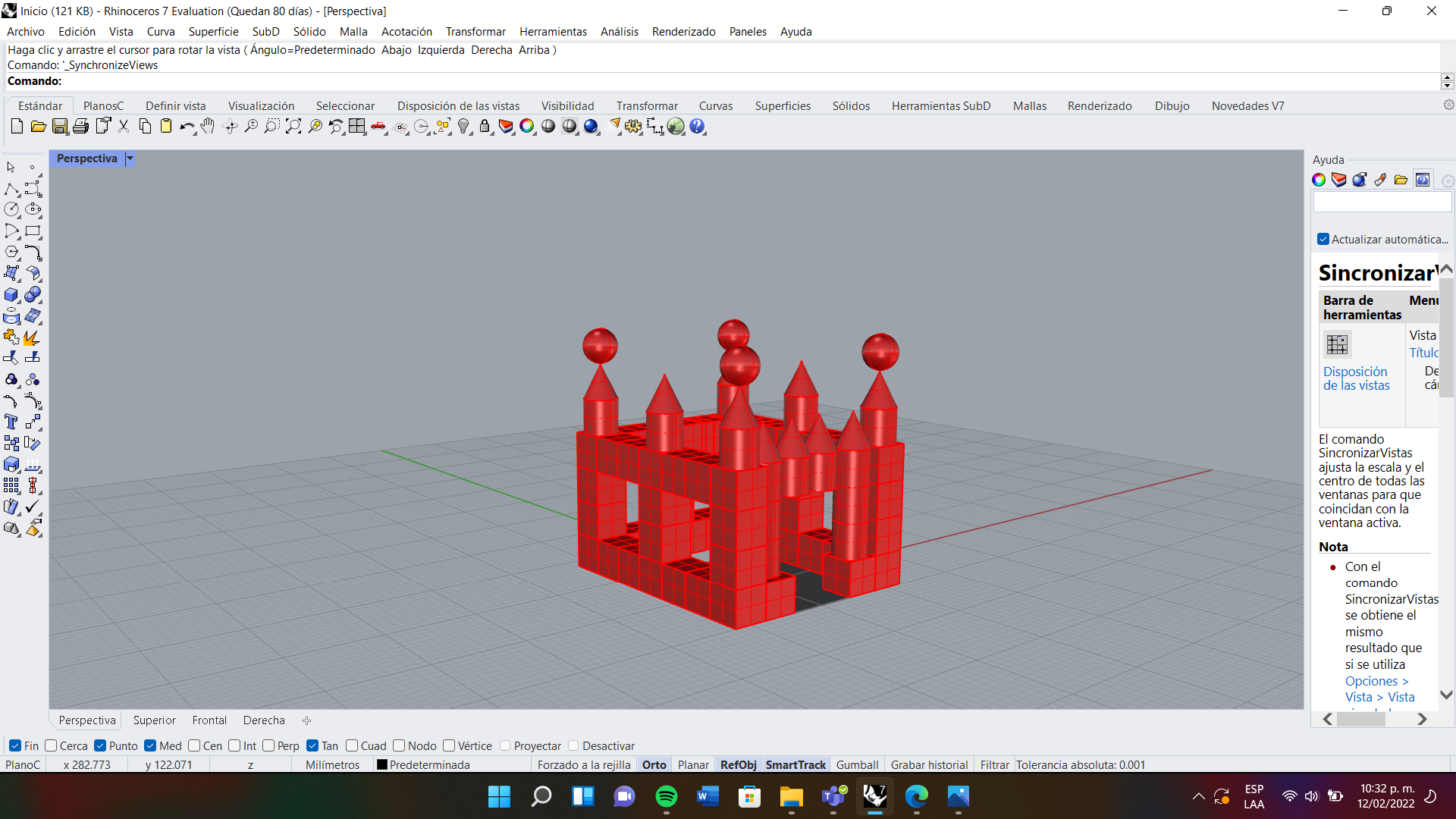
Task: Switch to the Frontal viewport tab
Action: (209, 720)
